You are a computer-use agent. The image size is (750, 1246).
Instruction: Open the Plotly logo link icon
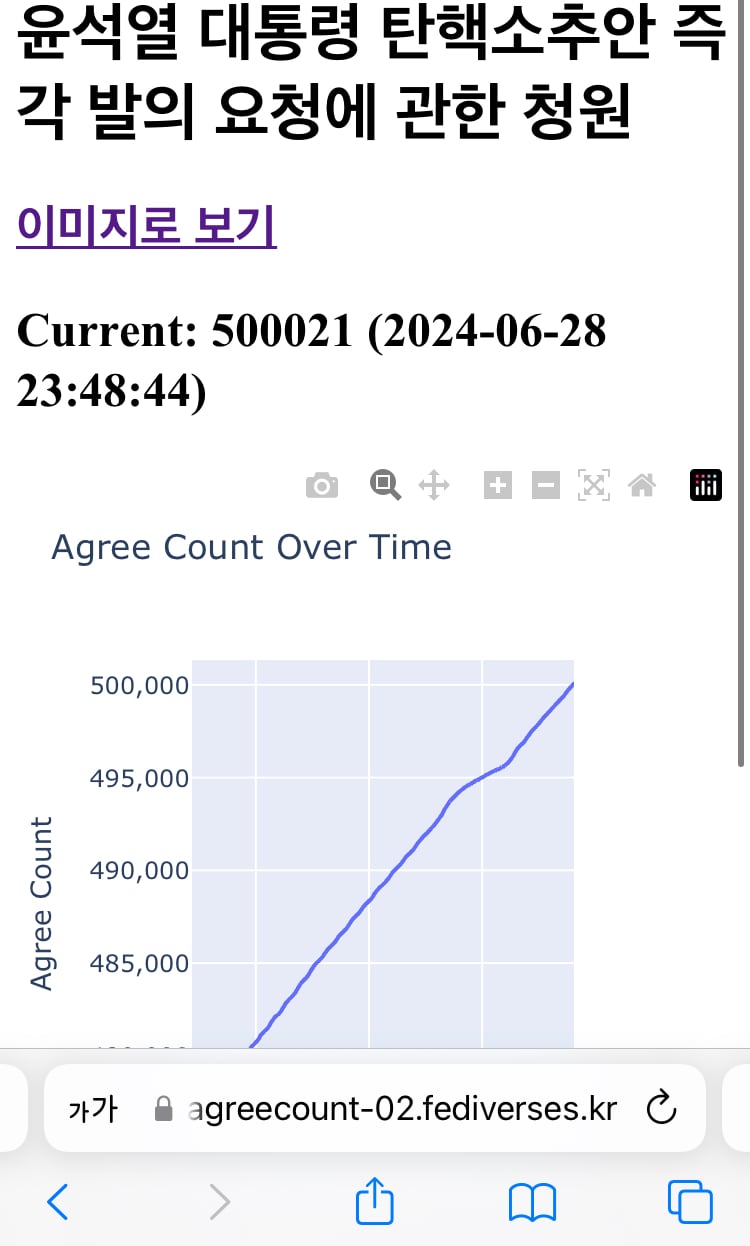[706, 485]
